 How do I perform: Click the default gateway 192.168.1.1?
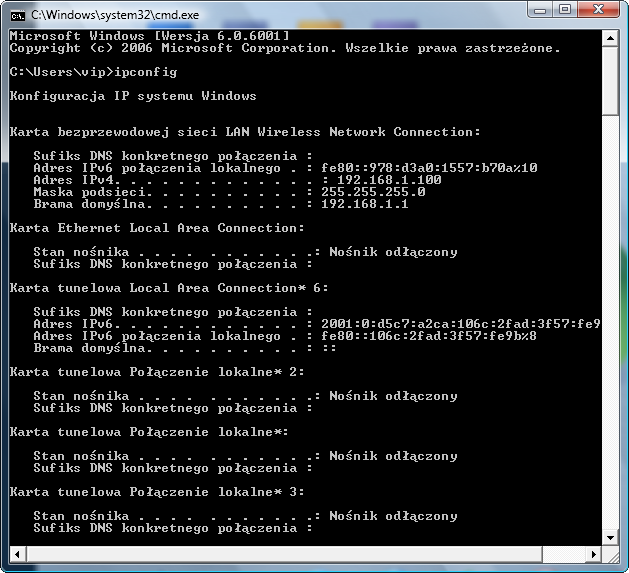pyautogui.click(x=365, y=204)
